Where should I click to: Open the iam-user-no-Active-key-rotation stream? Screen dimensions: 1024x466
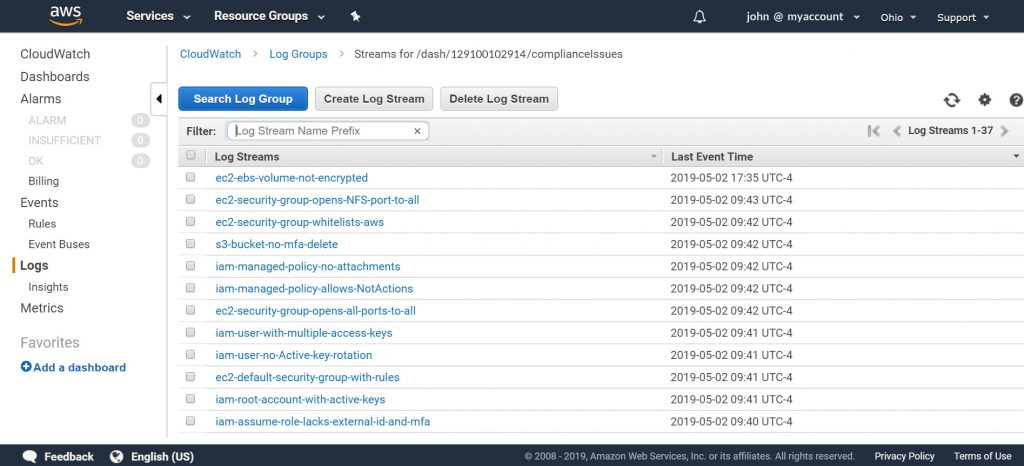(x=294, y=355)
